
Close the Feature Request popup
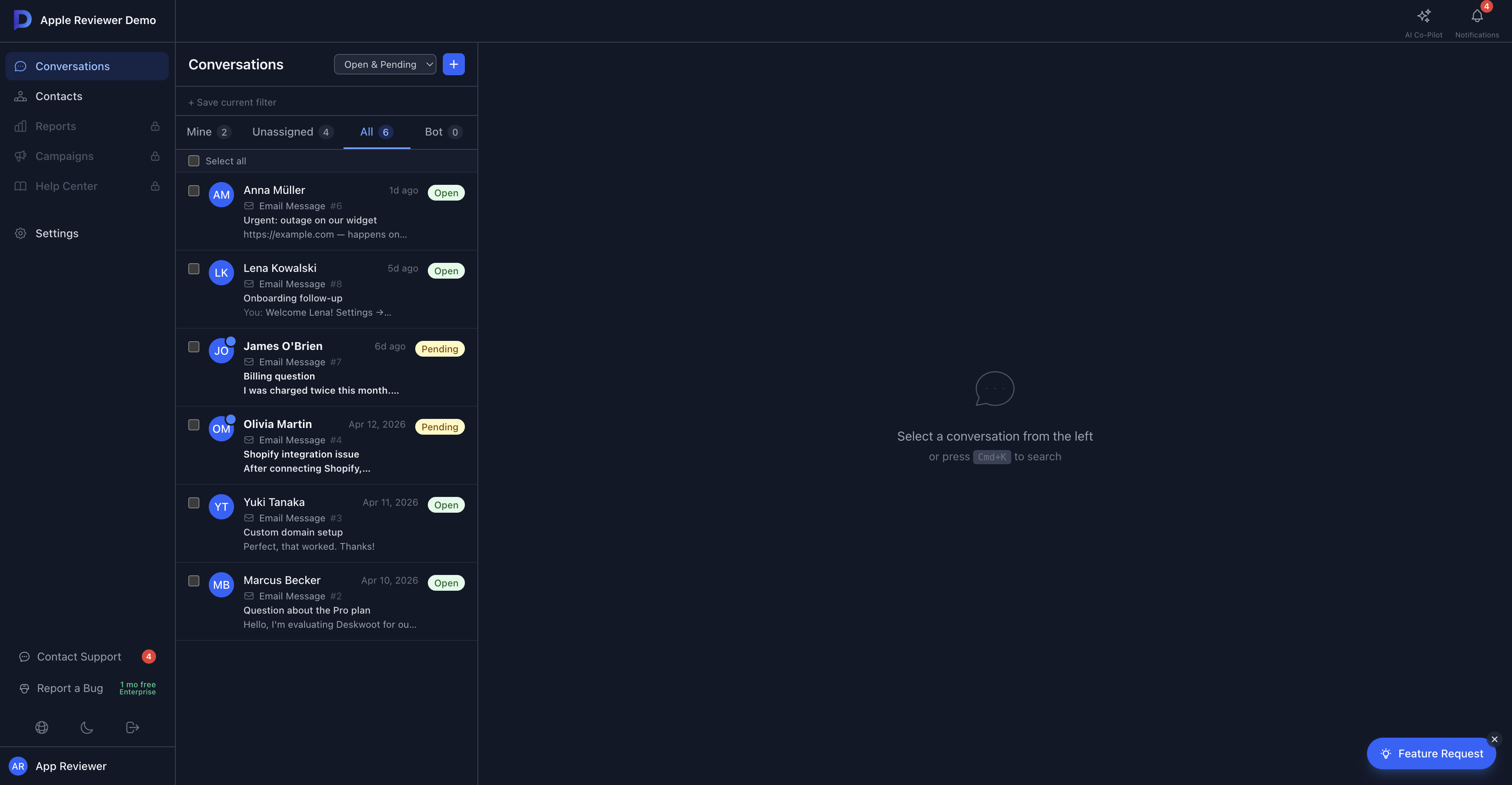coord(1494,739)
